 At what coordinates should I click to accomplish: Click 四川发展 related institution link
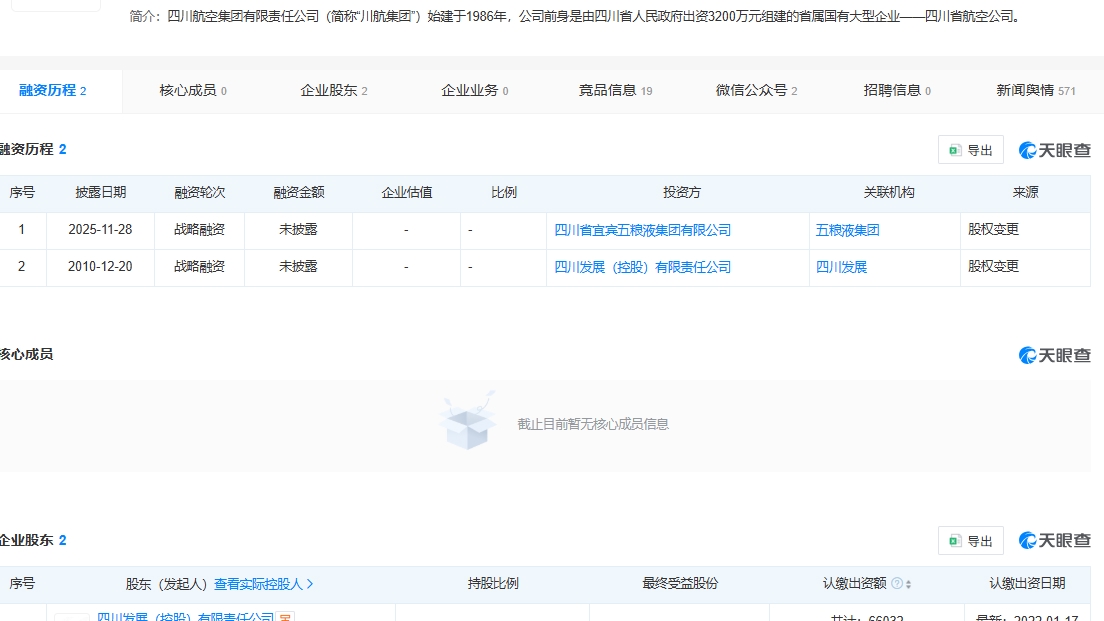click(x=841, y=267)
